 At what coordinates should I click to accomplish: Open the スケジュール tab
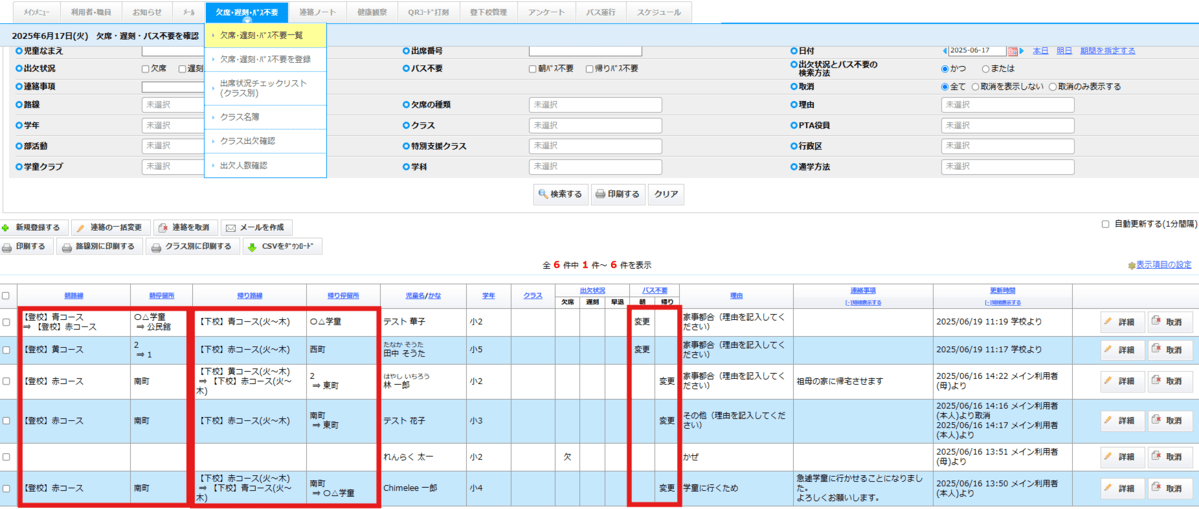659,13
